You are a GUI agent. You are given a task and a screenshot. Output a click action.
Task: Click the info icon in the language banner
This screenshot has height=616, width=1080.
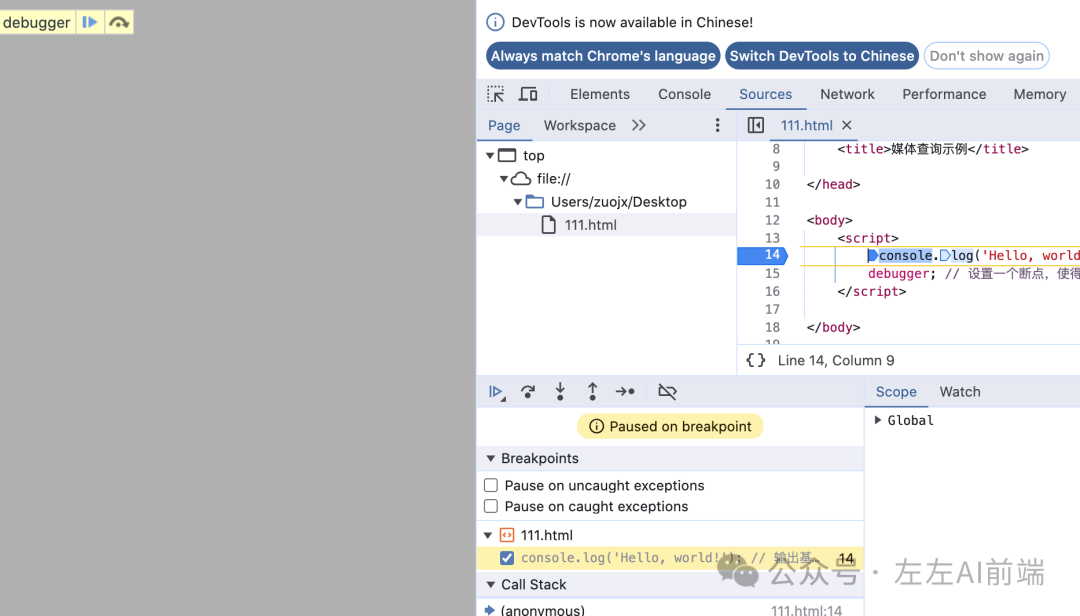pyautogui.click(x=495, y=22)
